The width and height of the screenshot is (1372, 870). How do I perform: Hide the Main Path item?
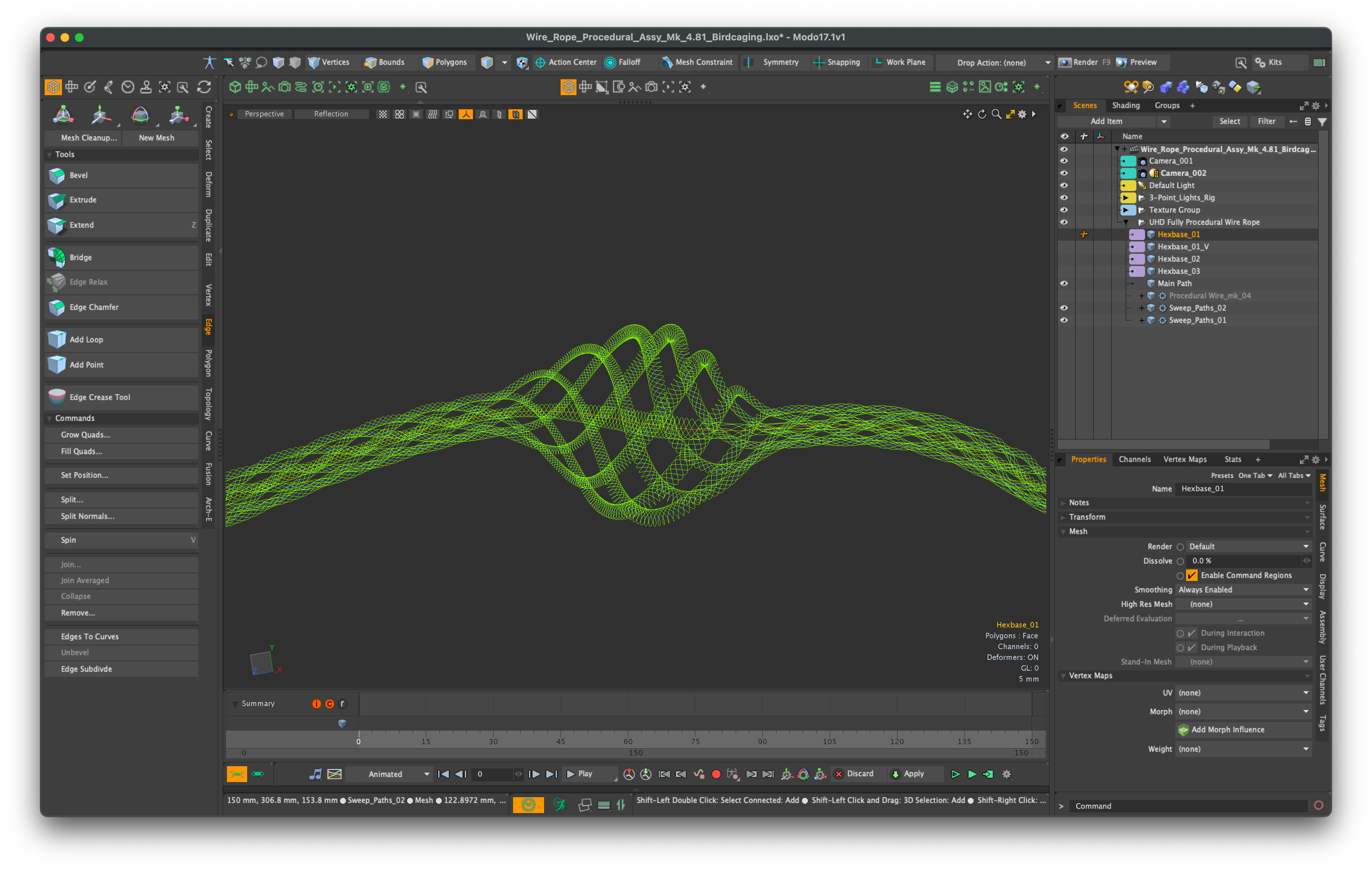tap(1064, 283)
